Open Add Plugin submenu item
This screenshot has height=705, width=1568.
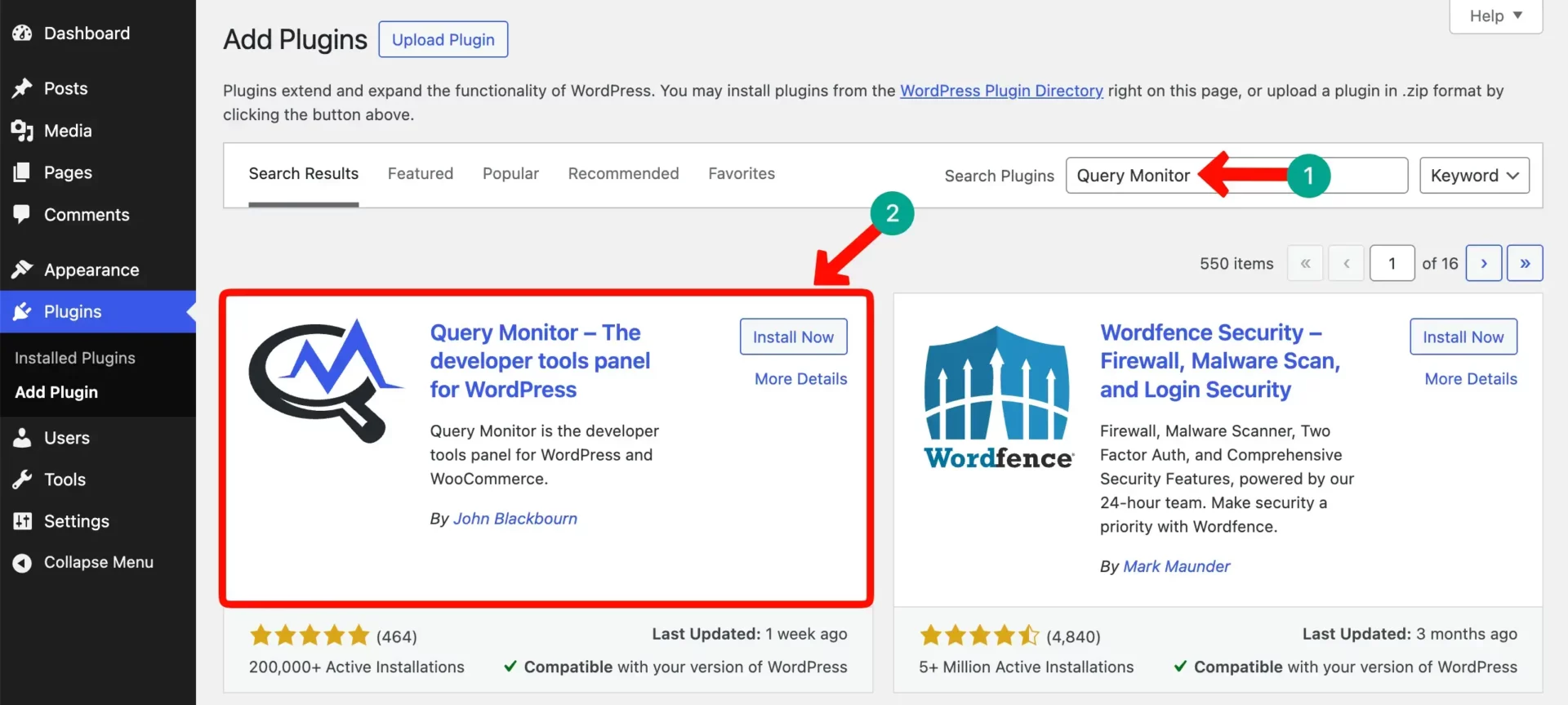point(56,392)
